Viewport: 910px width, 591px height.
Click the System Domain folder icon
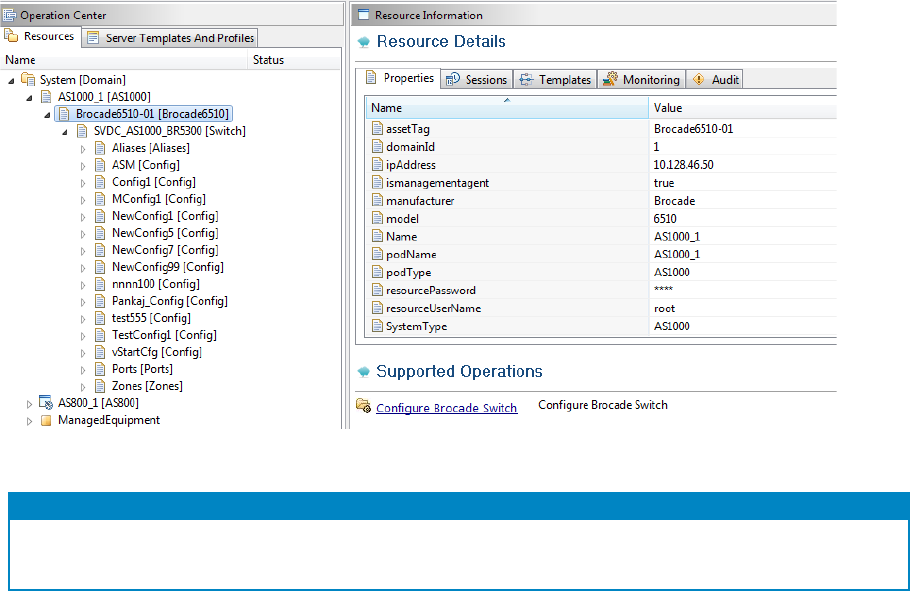28,80
